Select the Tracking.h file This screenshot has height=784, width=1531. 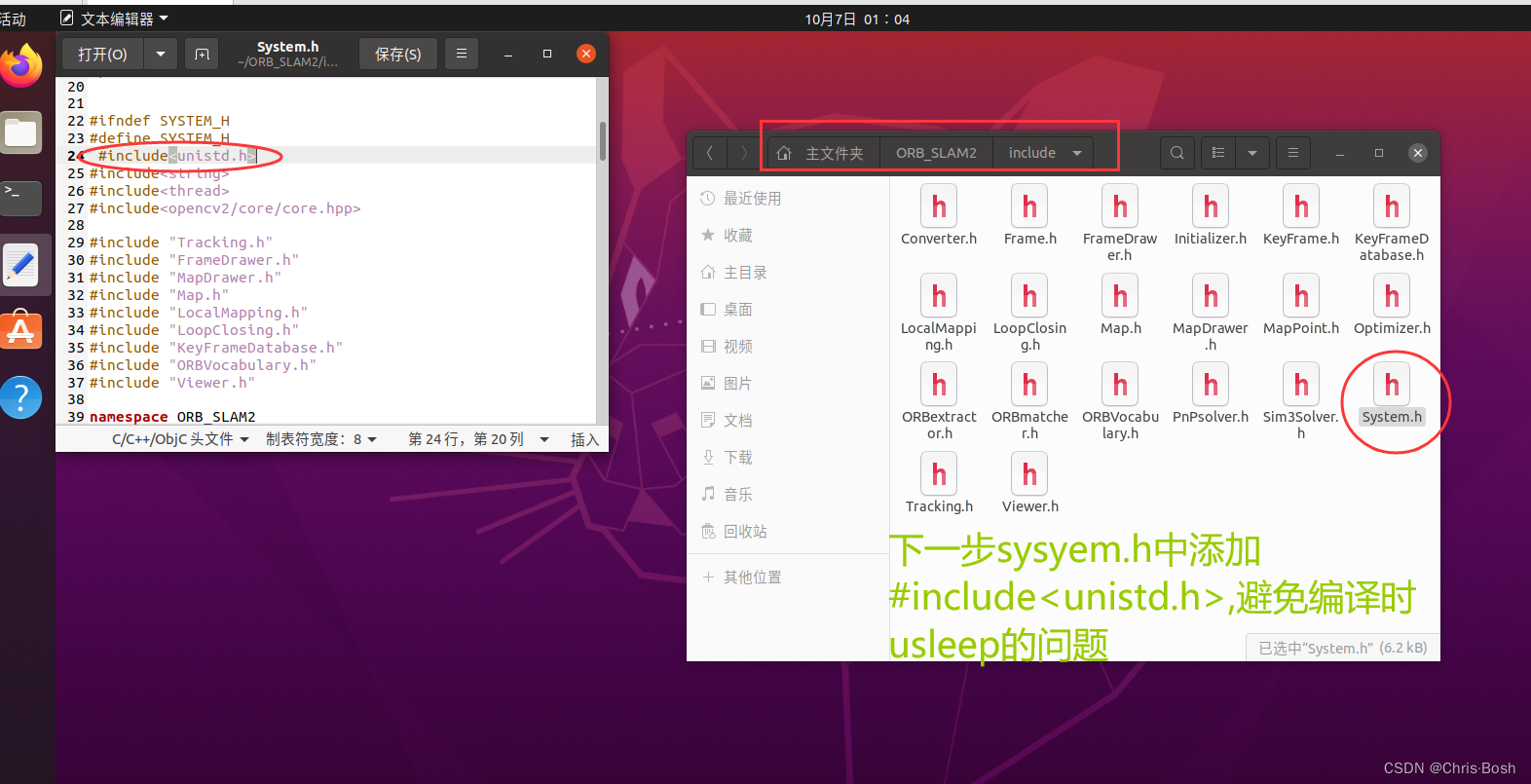939,483
